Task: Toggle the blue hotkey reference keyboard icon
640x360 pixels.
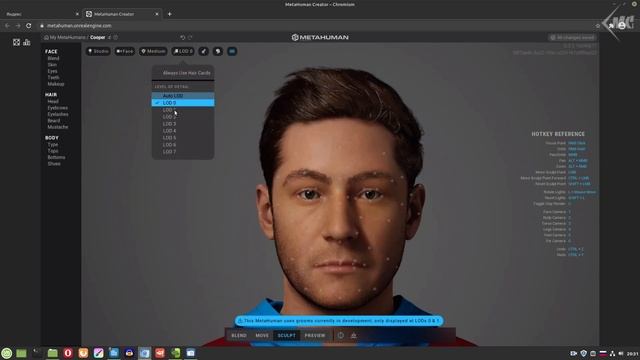Action: pos(232,51)
